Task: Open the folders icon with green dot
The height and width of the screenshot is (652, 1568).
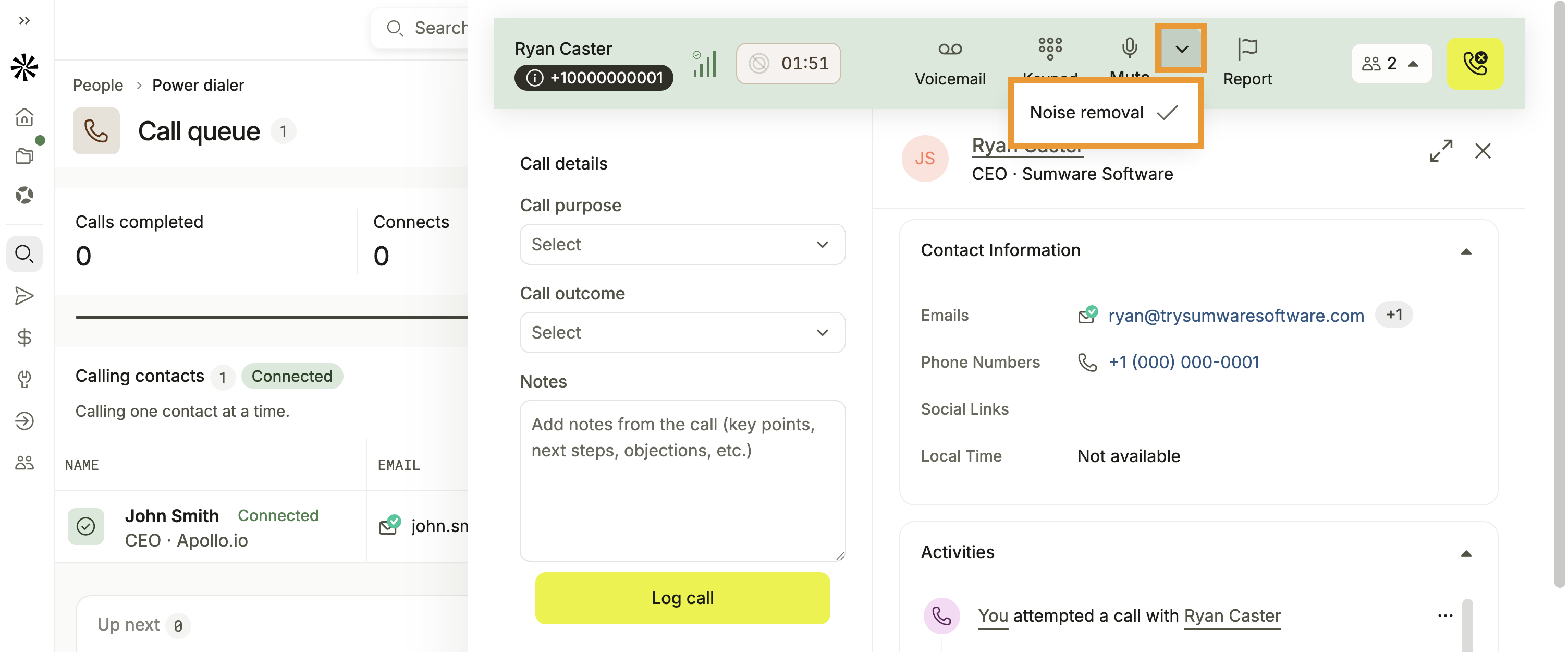Action: click(x=24, y=156)
